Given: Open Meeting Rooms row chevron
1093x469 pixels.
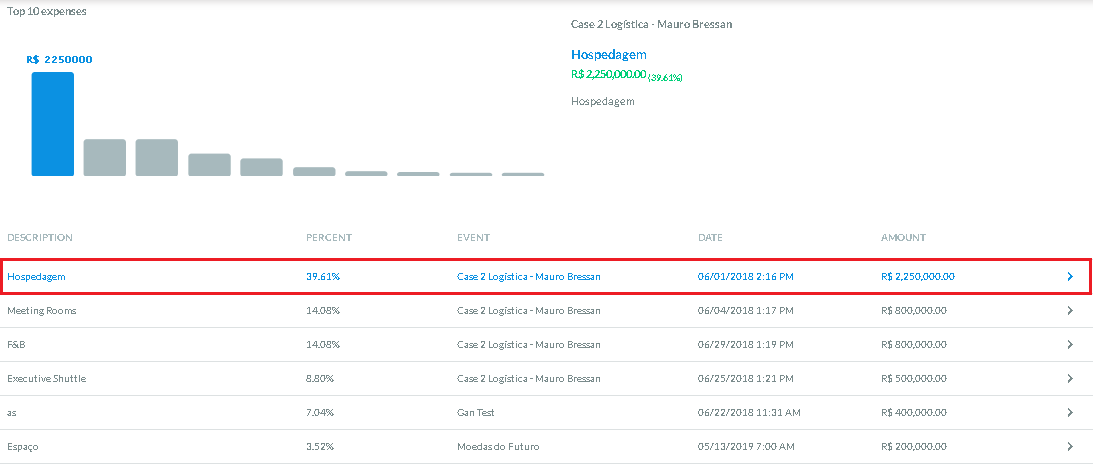Looking at the screenshot, I should 1070,311.
